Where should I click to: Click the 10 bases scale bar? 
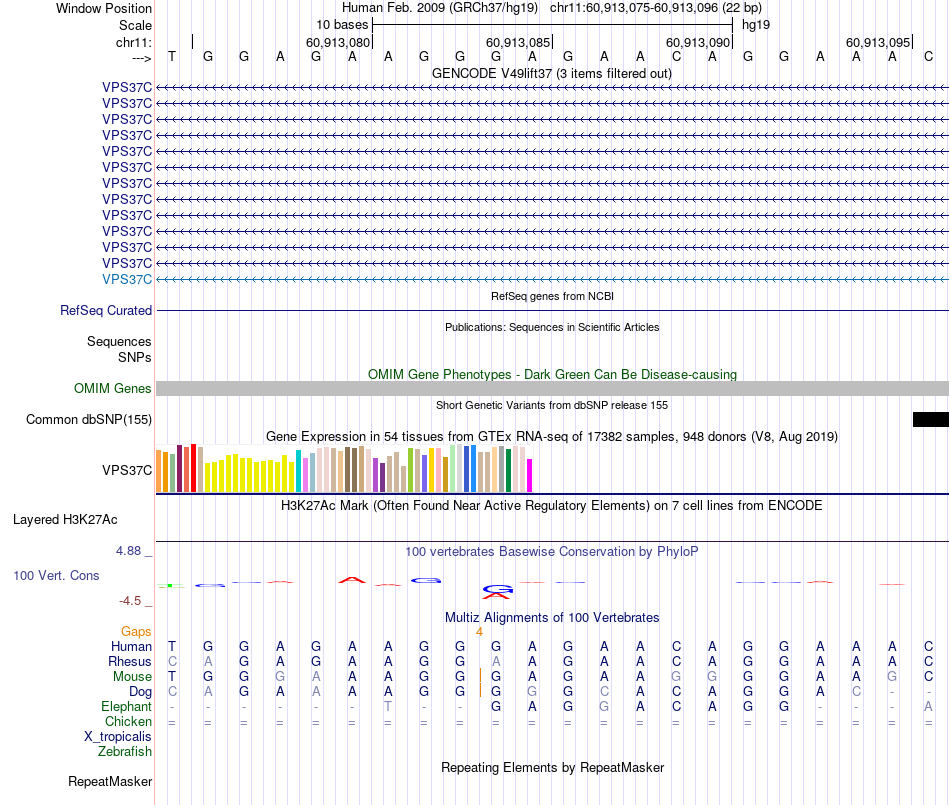point(553,25)
